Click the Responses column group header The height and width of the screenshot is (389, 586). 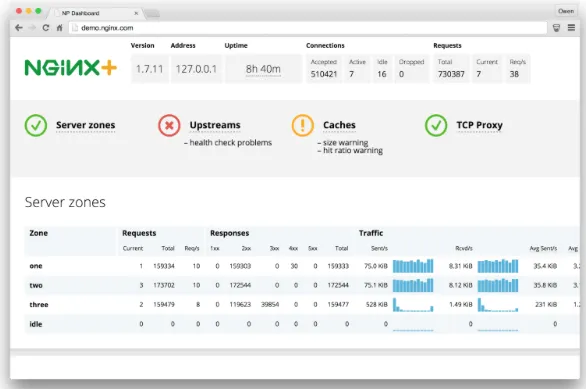[x=229, y=233]
